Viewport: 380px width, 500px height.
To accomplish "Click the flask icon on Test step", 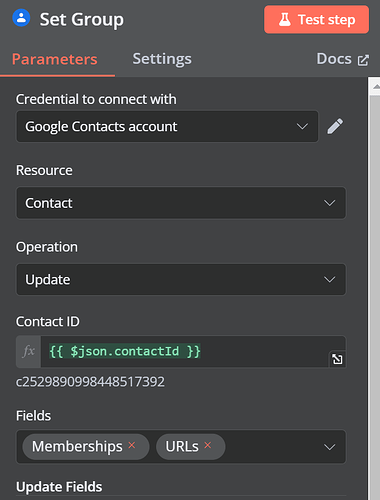I will click(x=284, y=20).
